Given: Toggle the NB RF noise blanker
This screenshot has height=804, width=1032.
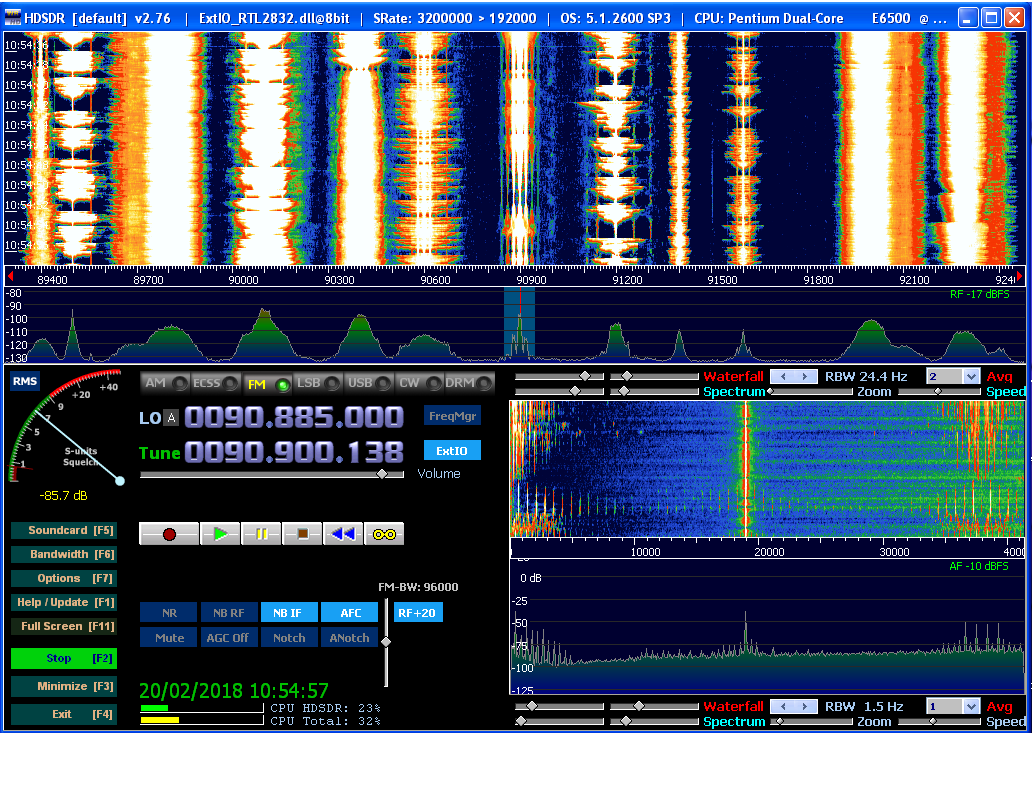Looking at the screenshot, I should point(228,613).
